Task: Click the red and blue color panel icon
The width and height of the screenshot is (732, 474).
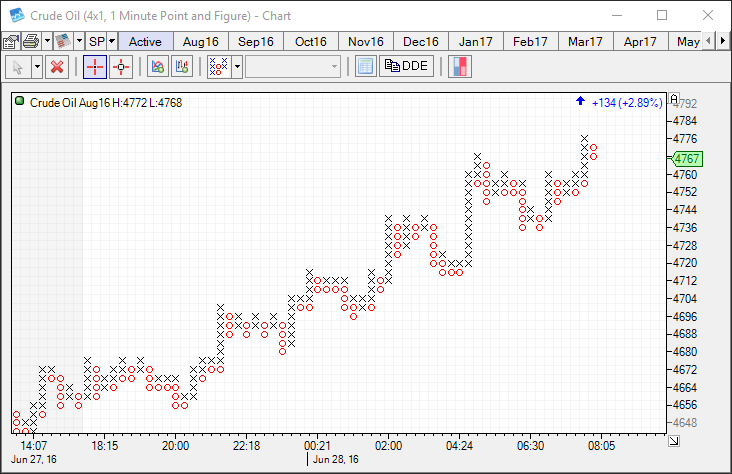Action: [x=461, y=67]
